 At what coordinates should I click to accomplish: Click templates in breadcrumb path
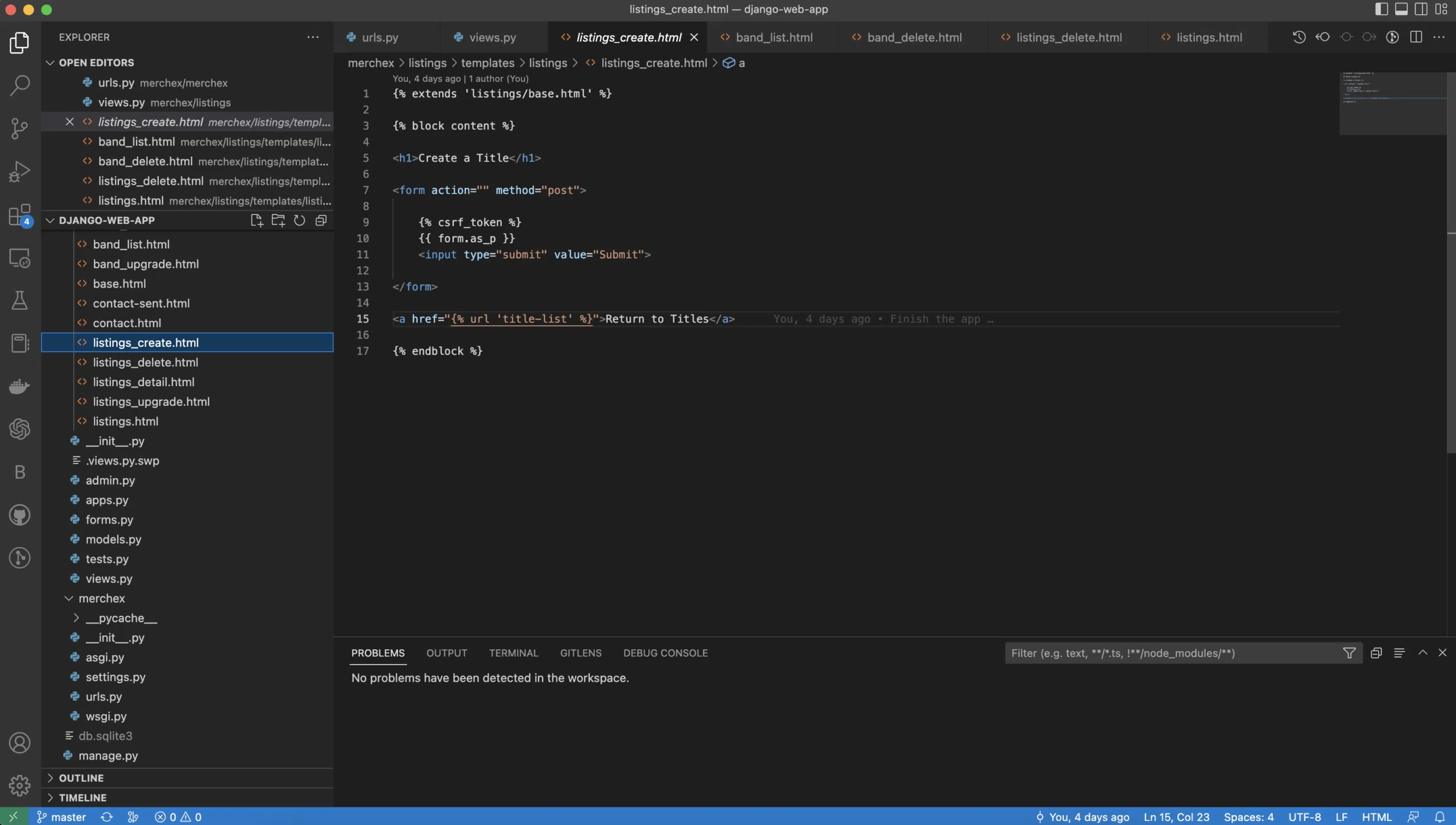coord(487,63)
